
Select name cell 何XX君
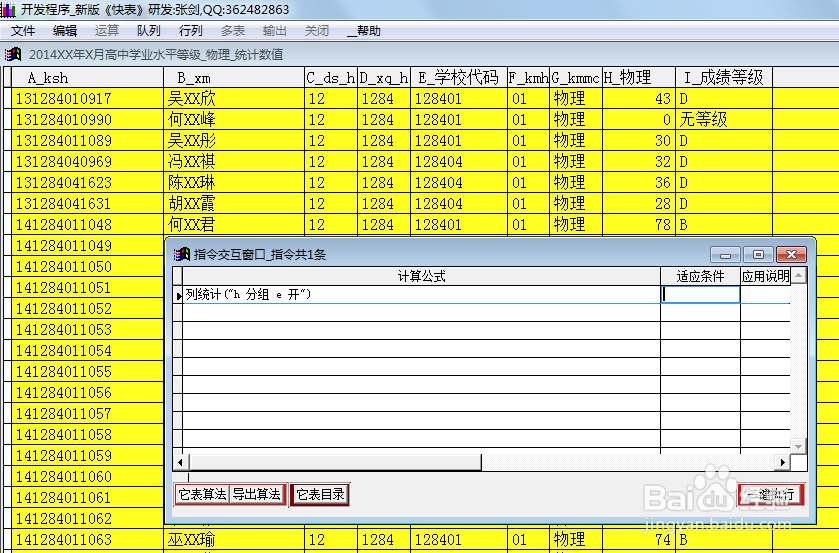234,224
